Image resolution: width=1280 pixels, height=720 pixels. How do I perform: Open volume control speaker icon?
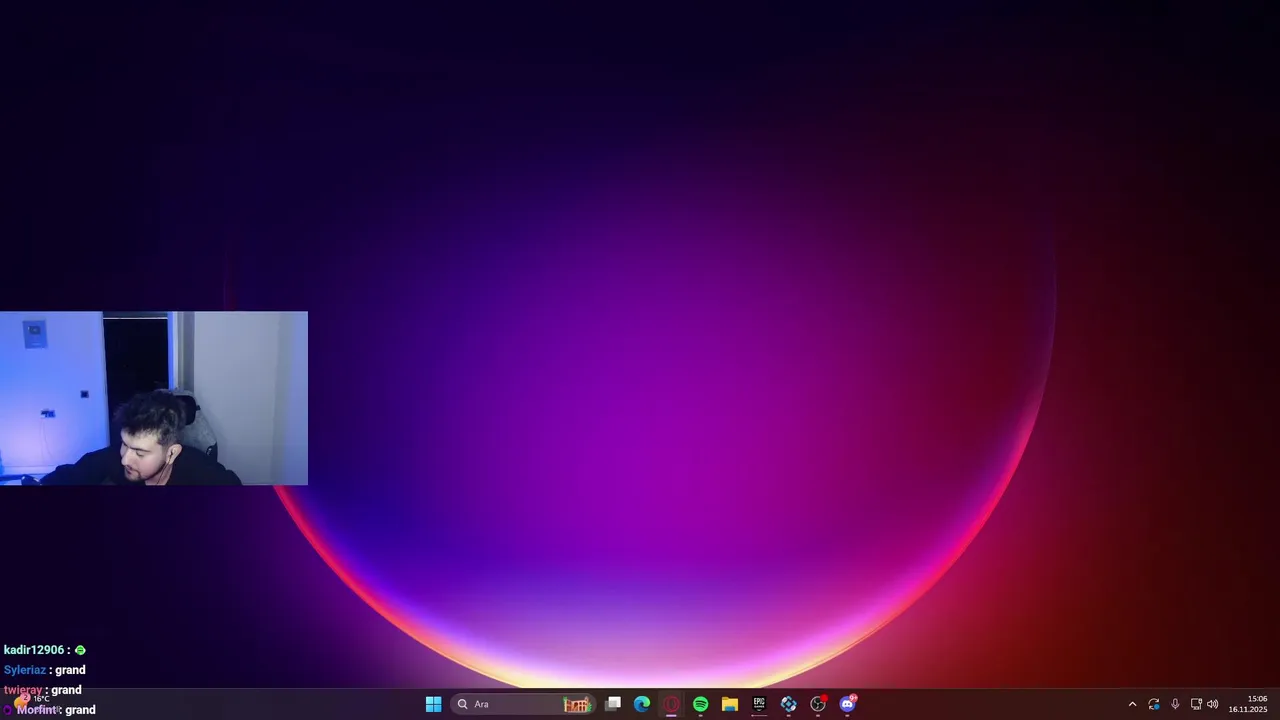click(x=1212, y=704)
